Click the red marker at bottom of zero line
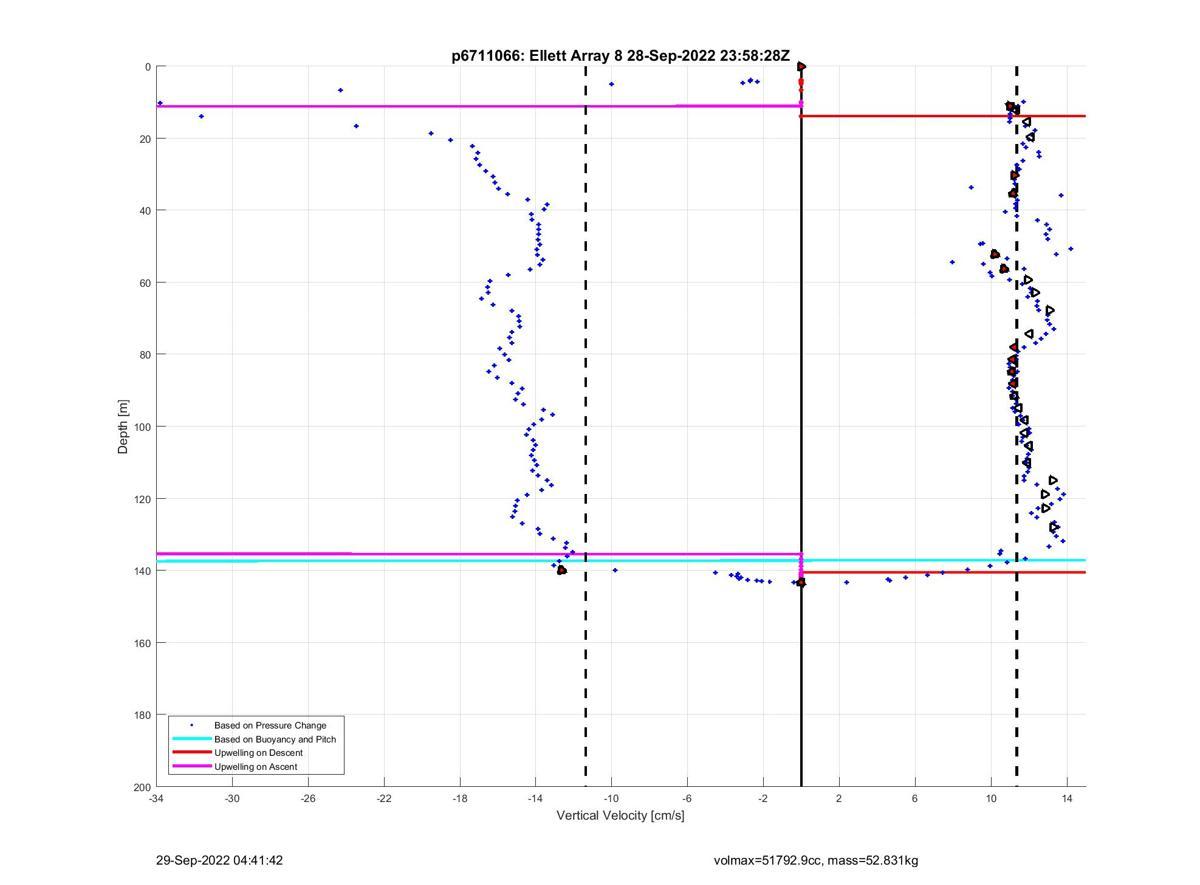The width and height of the screenshot is (1200, 885). (801, 582)
